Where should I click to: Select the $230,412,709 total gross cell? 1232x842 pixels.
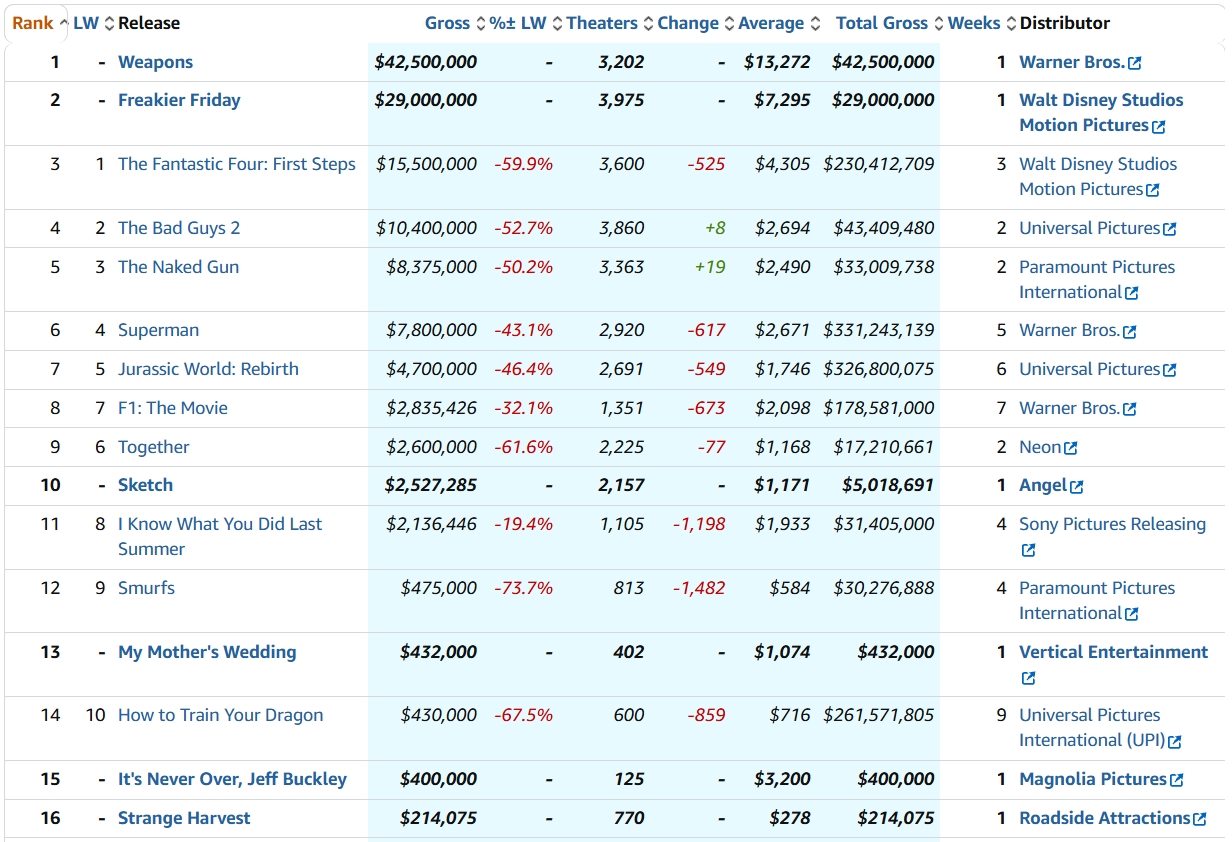[x=879, y=164]
